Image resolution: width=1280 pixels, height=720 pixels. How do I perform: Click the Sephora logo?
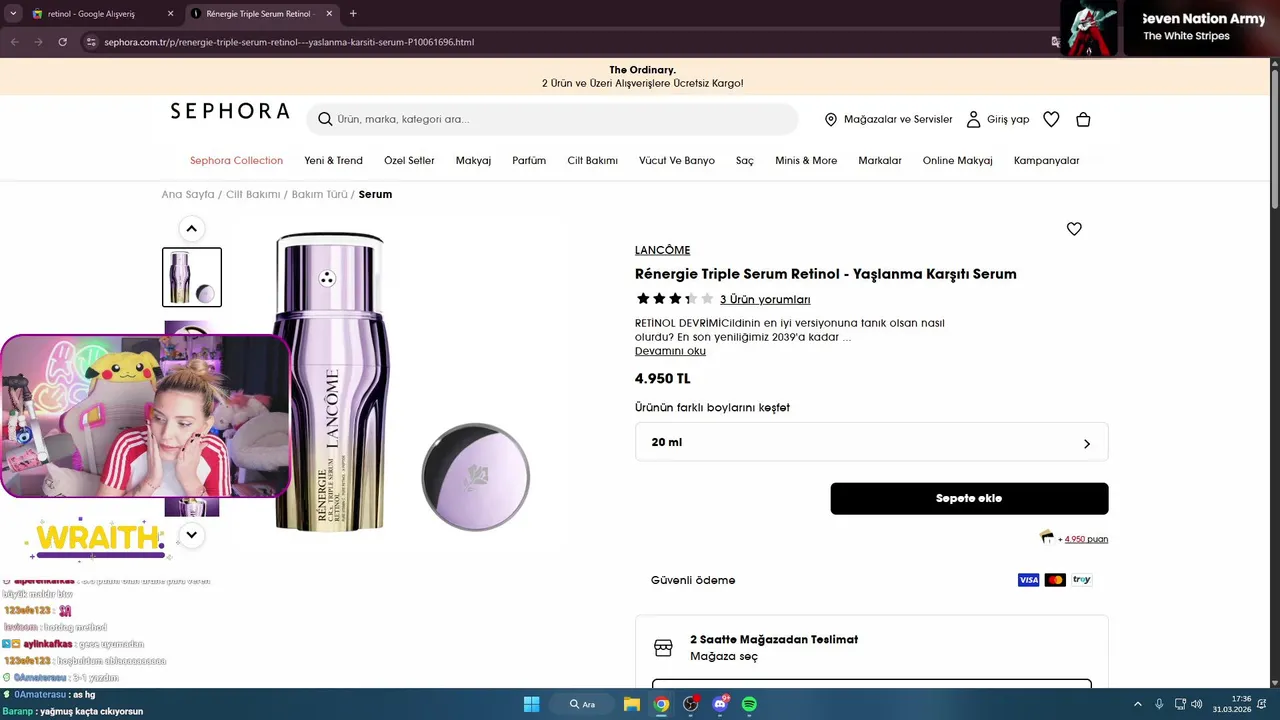click(229, 111)
